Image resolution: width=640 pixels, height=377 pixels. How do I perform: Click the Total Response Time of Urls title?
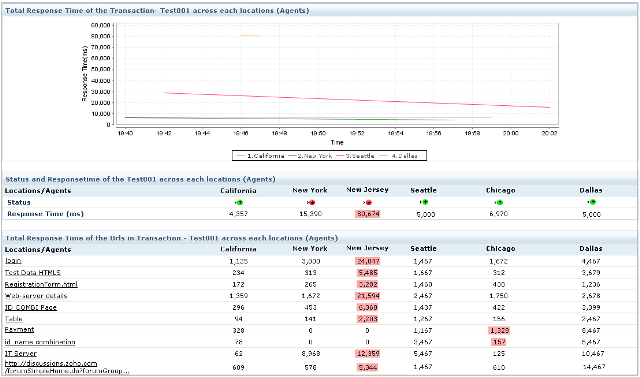pyautogui.click(x=171, y=238)
